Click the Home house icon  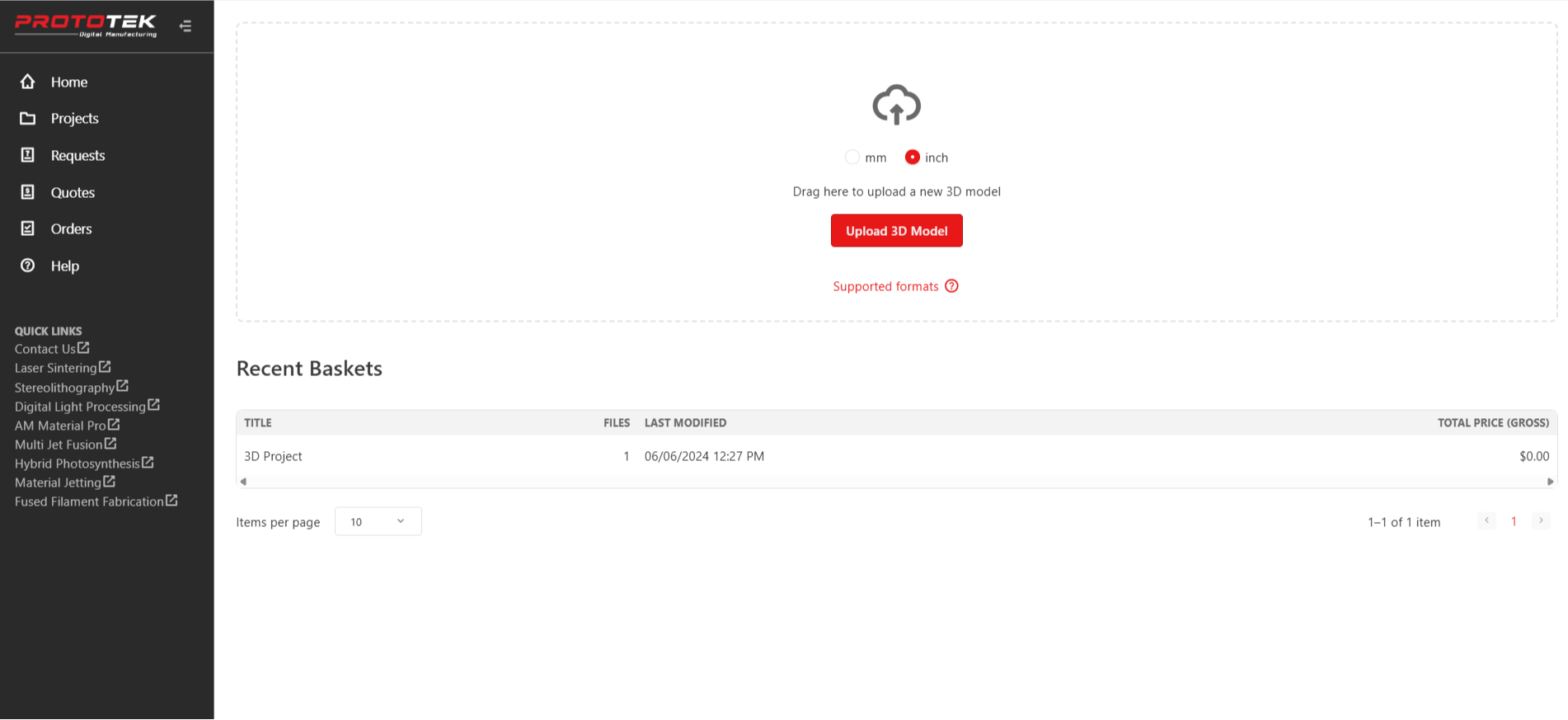[27, 82]
